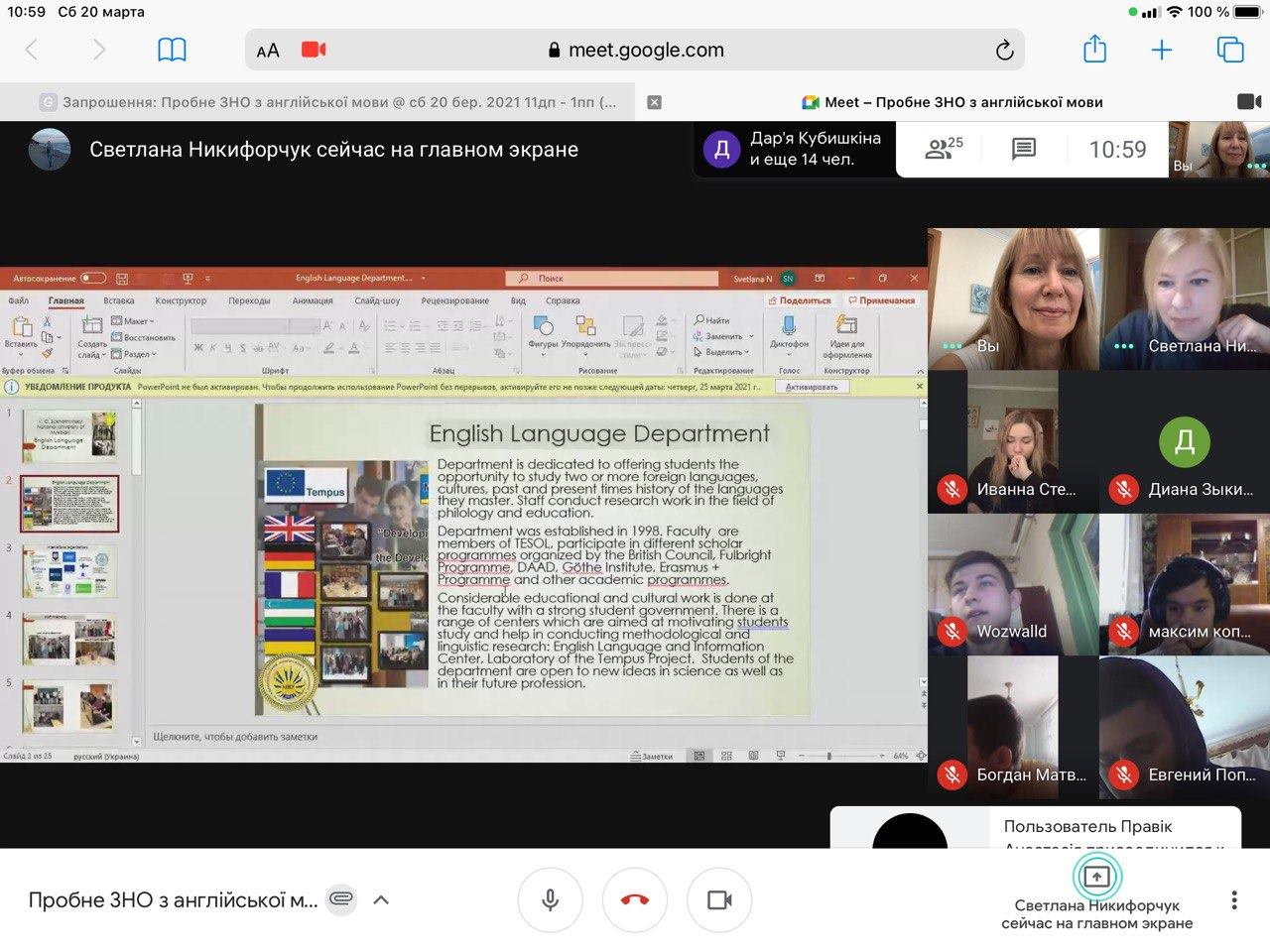The width and height of the screenshot is (1270, 952).
Task: Open Safari bookmarks book icon
Action: (x=172, y=50)
